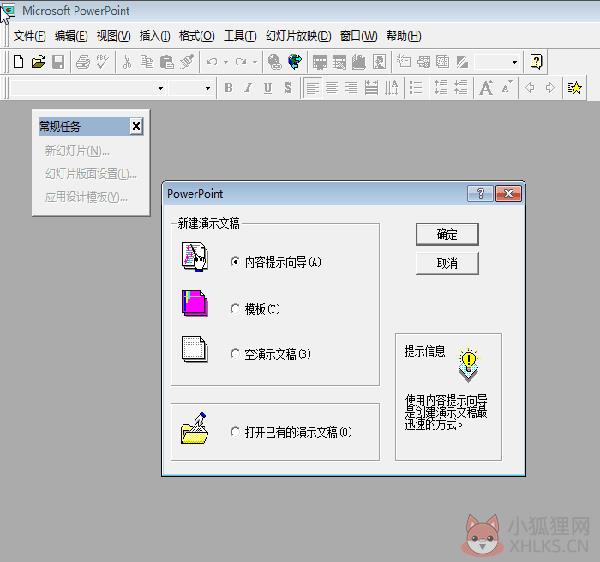The width and height of the screenshot is (600, 562).
Task: Open the 编辑 menu
Action: tap(71, 36)
